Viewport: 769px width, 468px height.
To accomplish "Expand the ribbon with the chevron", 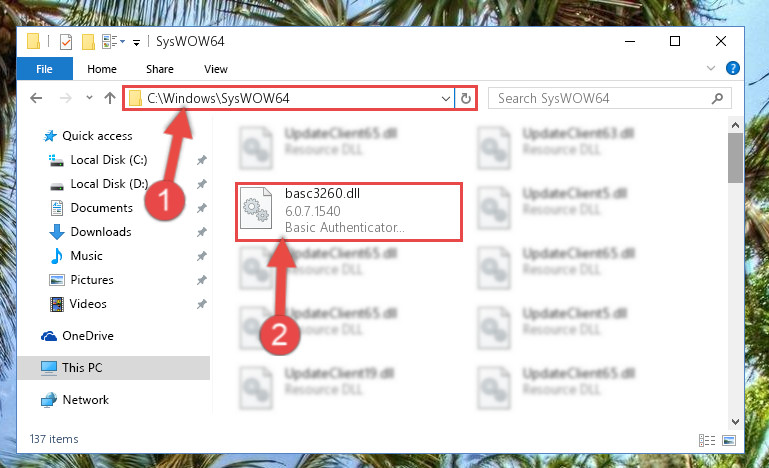I will pyautogui.click(x=711, y=68).
